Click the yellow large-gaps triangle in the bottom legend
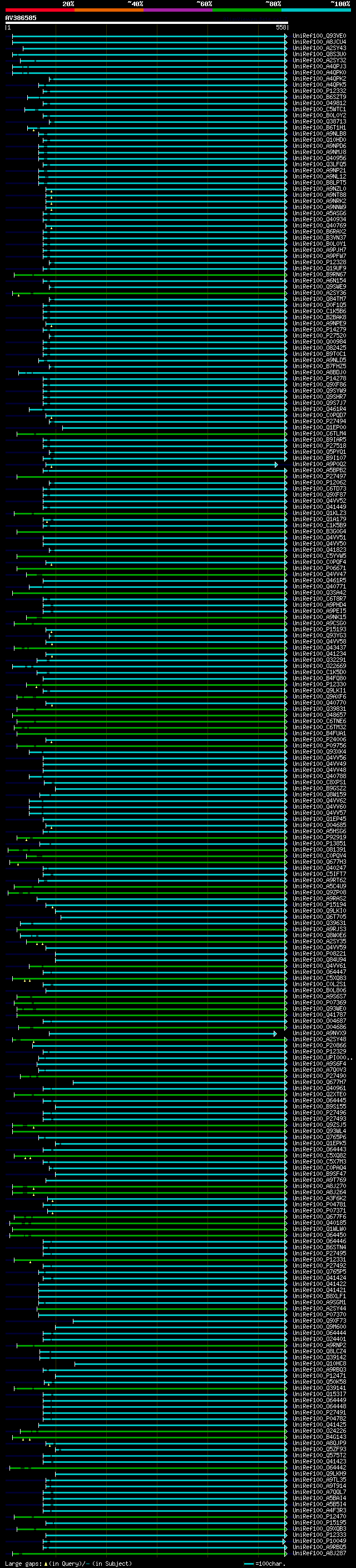 [x=46, y=1564]
